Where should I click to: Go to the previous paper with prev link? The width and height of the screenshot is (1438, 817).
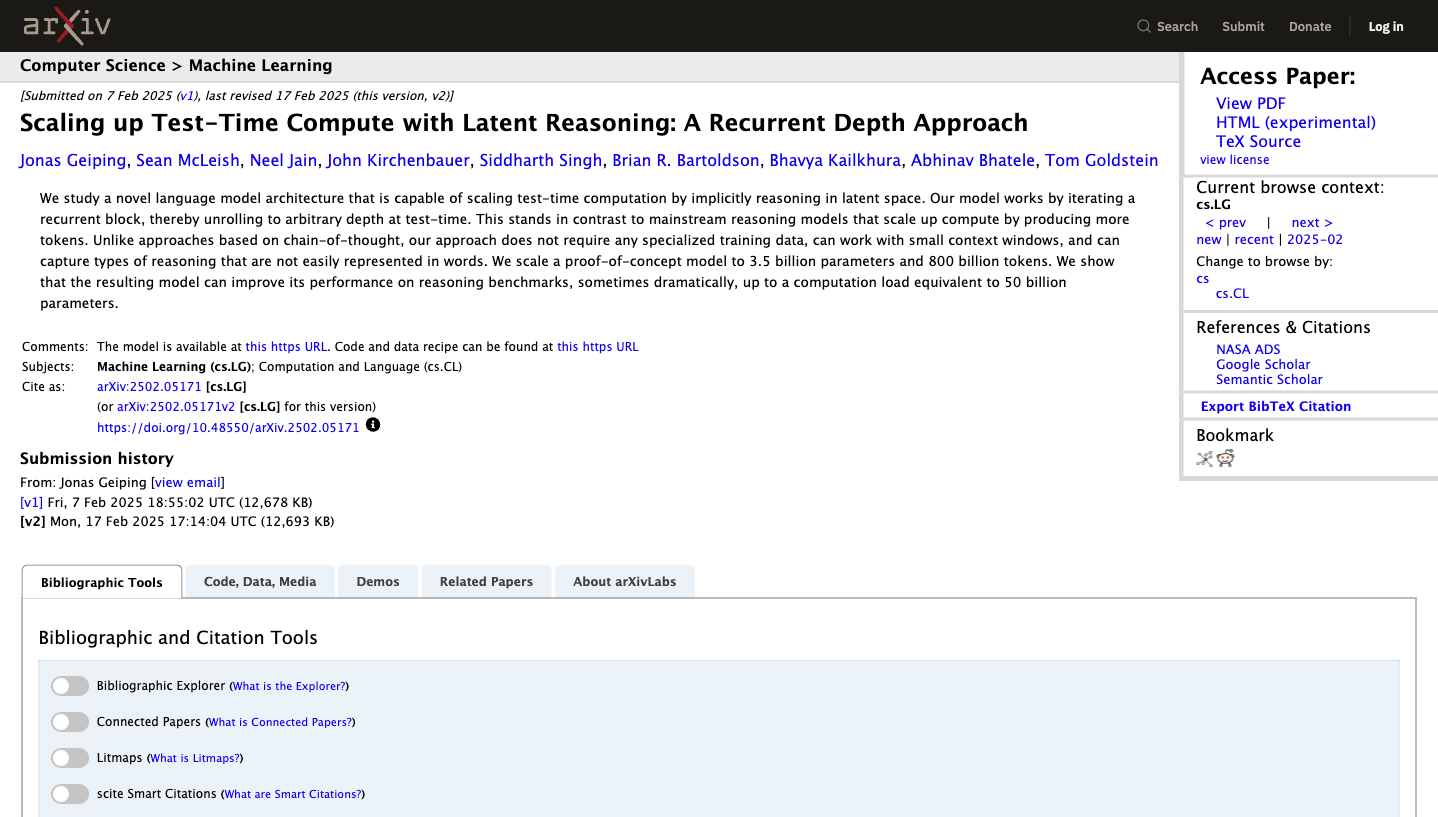1226,223
